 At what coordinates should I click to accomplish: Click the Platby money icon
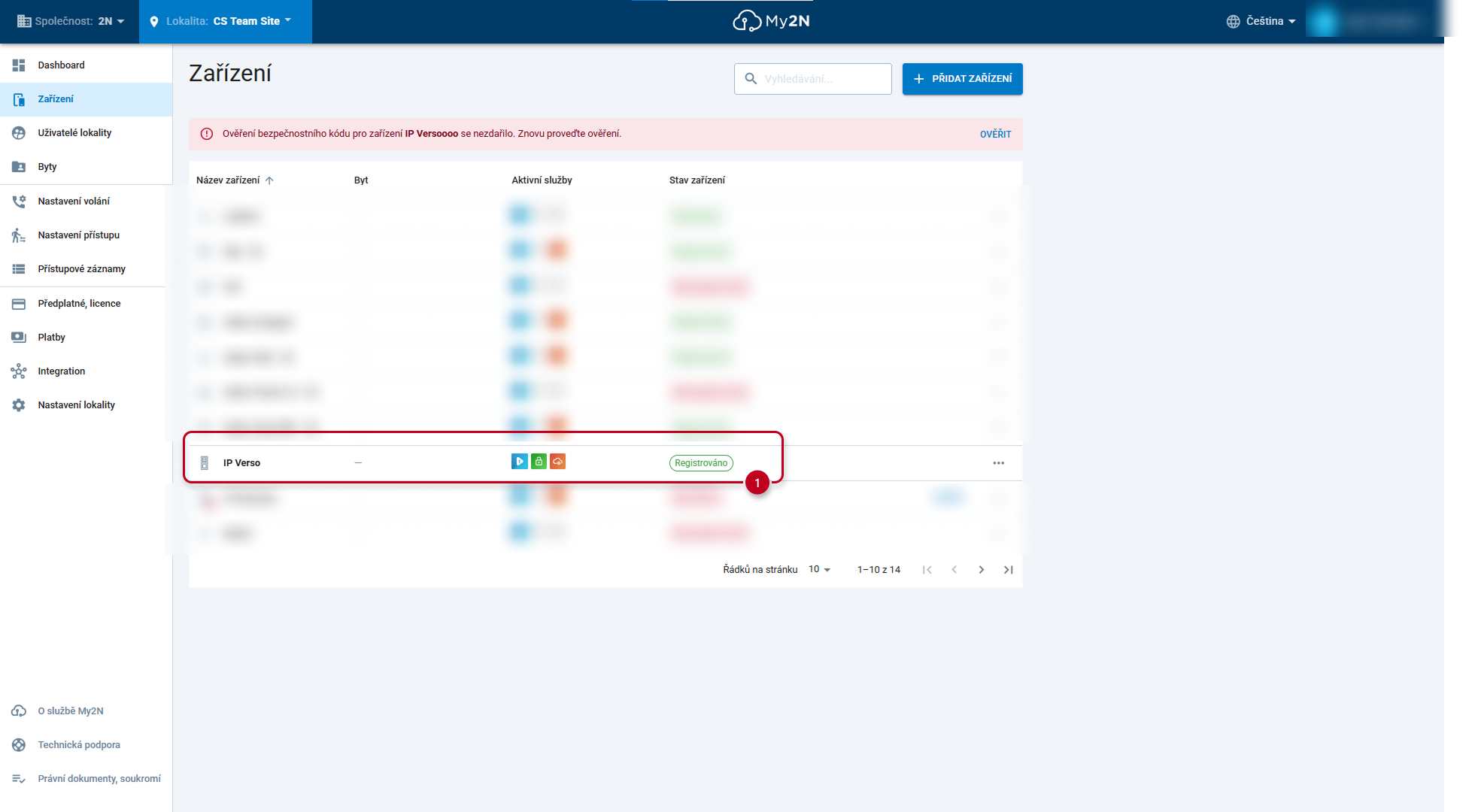19,338
